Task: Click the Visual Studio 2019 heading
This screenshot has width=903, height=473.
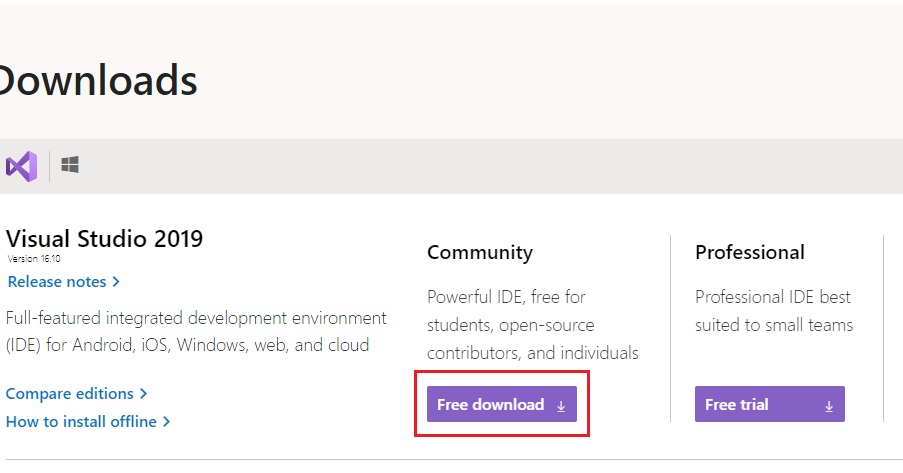Action: point(104,239)
